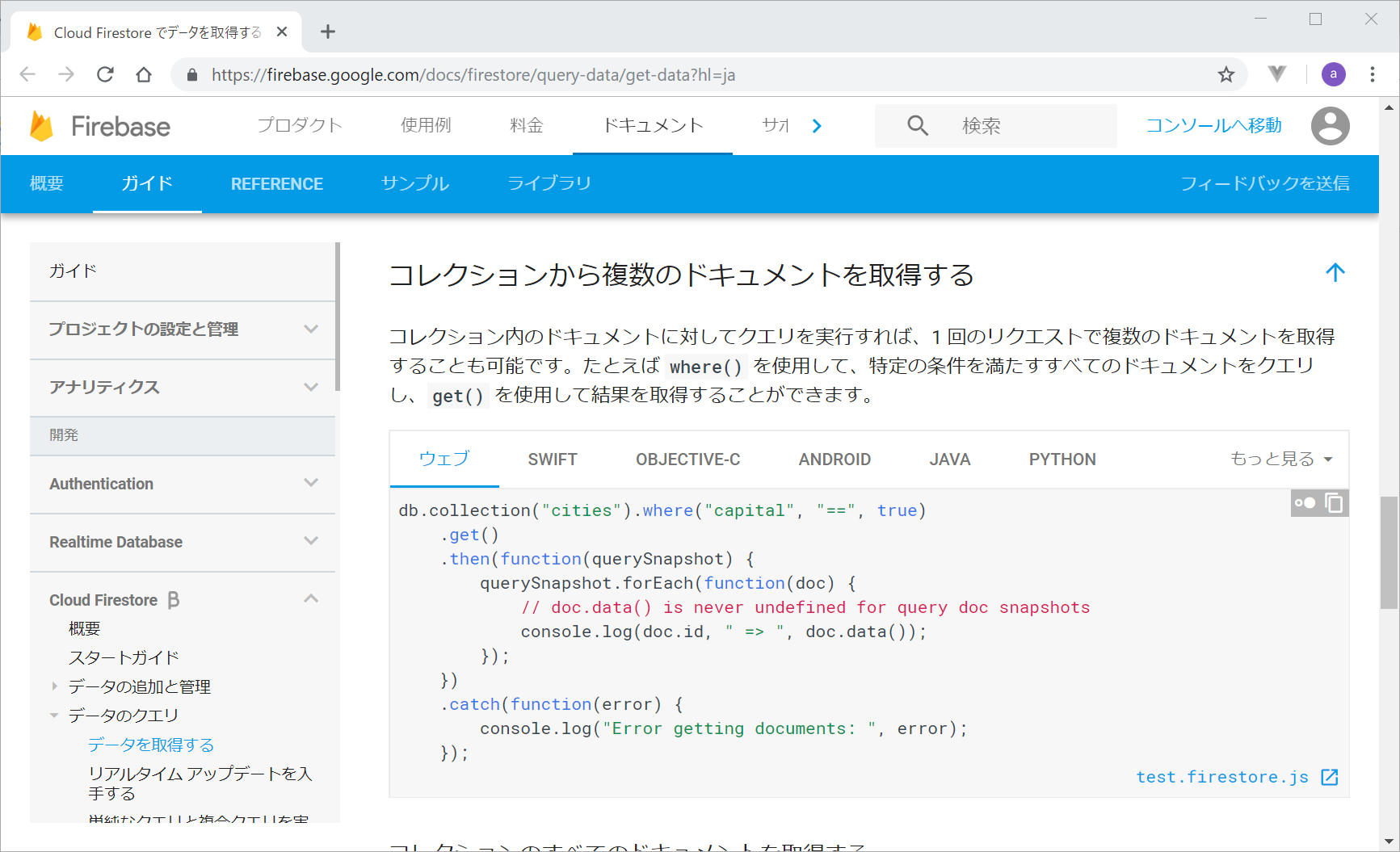The height and width of the screenshot is (852, 1400).
Task: Reload the page
Action: click(x=105, y=75)
